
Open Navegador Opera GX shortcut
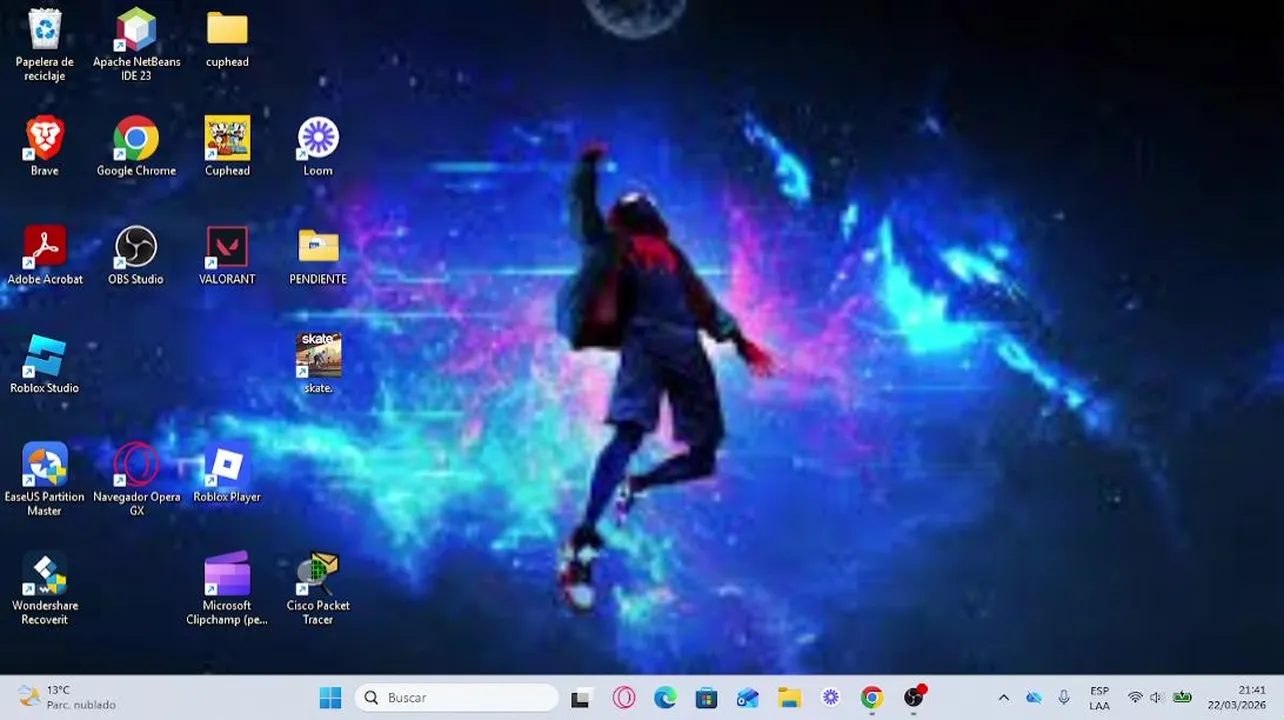tap(136, 480)
